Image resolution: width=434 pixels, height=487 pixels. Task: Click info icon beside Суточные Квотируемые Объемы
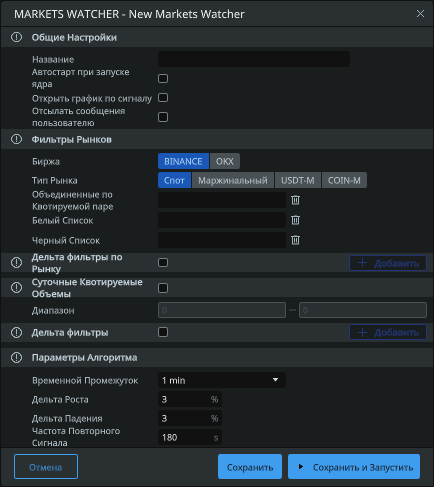(16, 288)
